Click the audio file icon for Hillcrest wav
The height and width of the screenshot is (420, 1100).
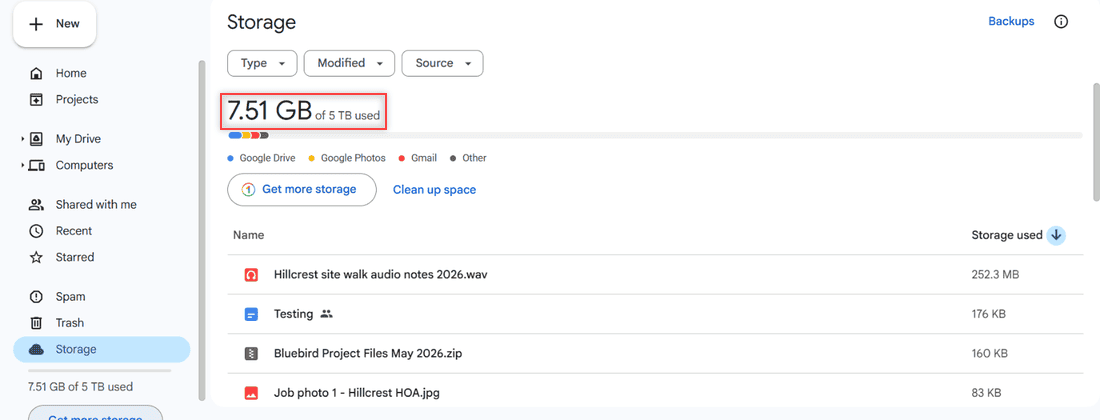click(251, 275)
